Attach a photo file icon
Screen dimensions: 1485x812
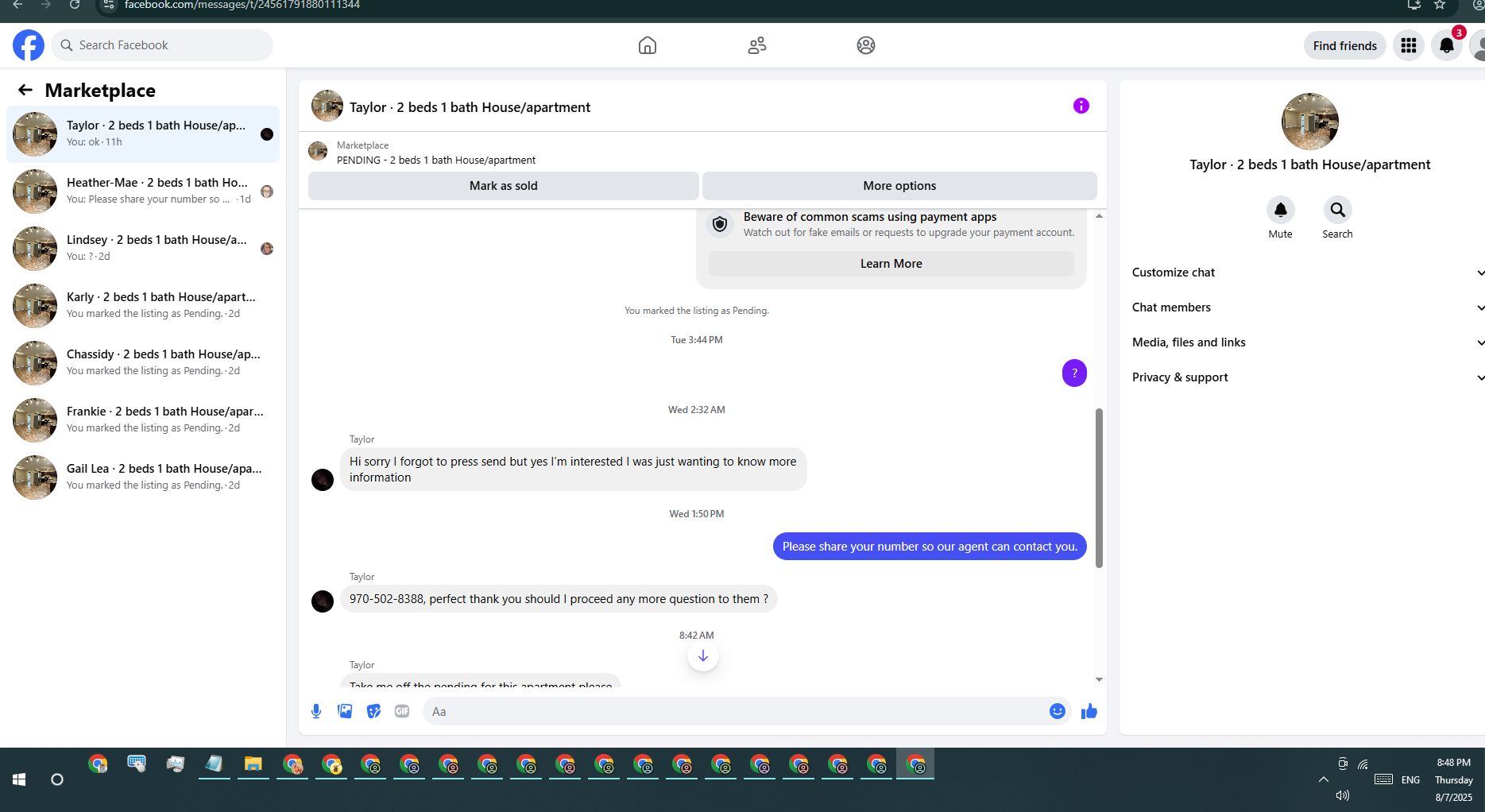[x=345, y=711]
